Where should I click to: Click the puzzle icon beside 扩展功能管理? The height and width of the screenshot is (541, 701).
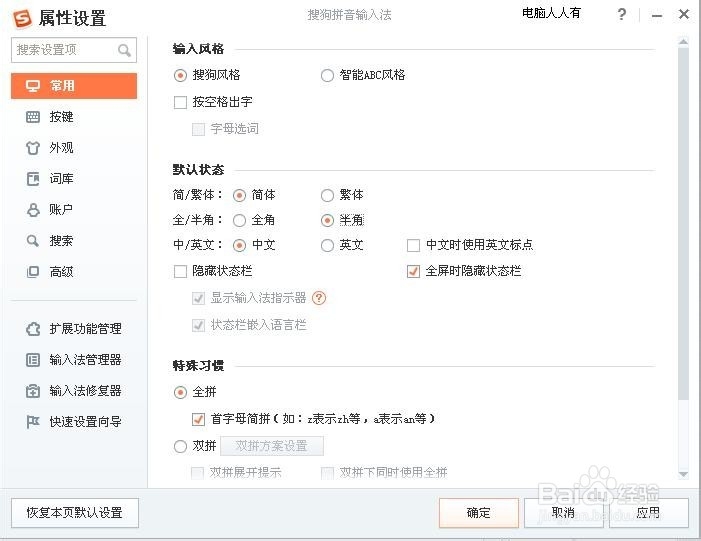point(32,329)
